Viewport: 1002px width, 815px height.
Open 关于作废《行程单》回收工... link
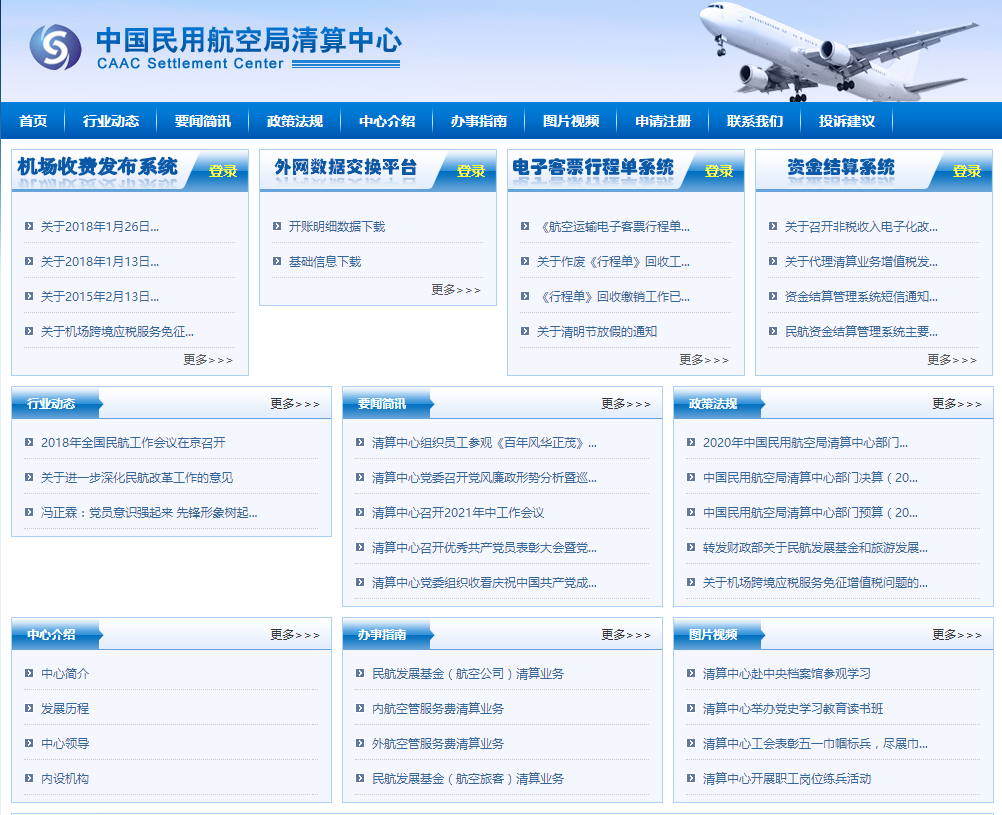click(x=613, y=261)
